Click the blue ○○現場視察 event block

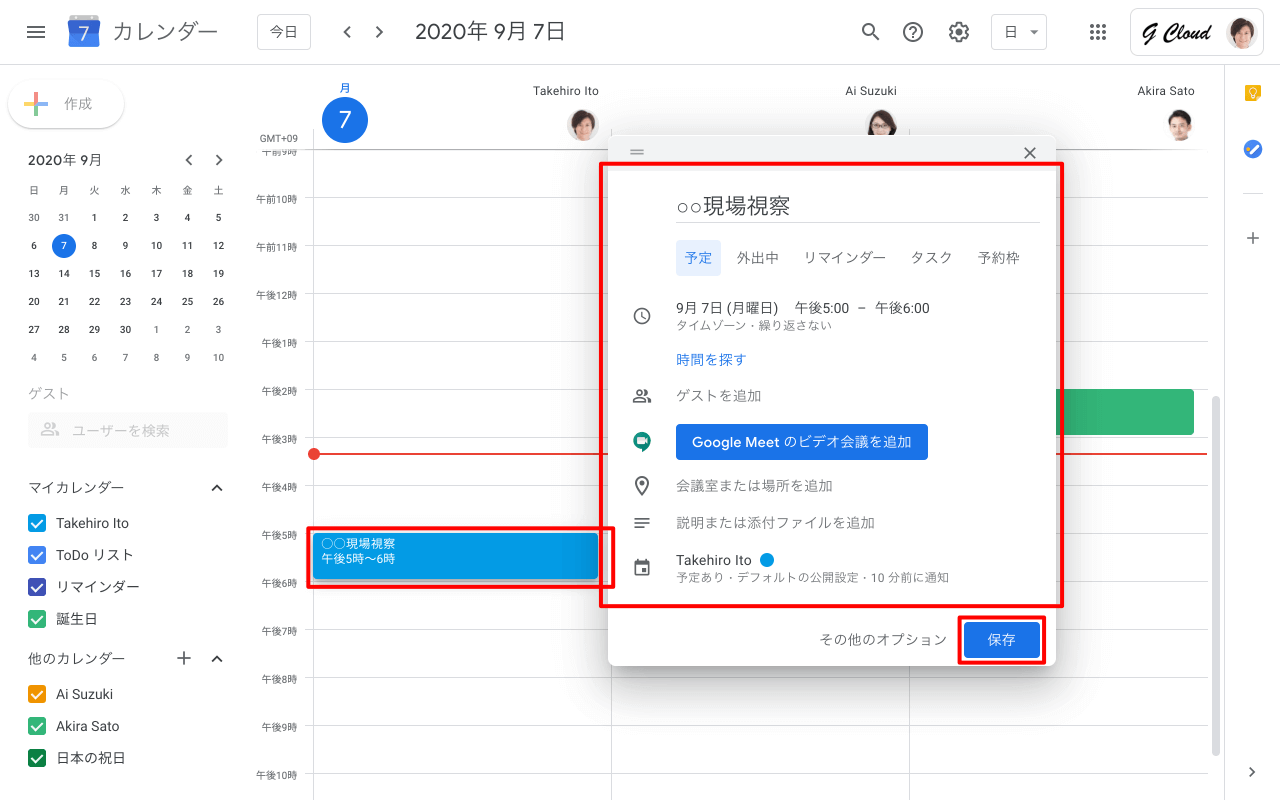[455, 556]
